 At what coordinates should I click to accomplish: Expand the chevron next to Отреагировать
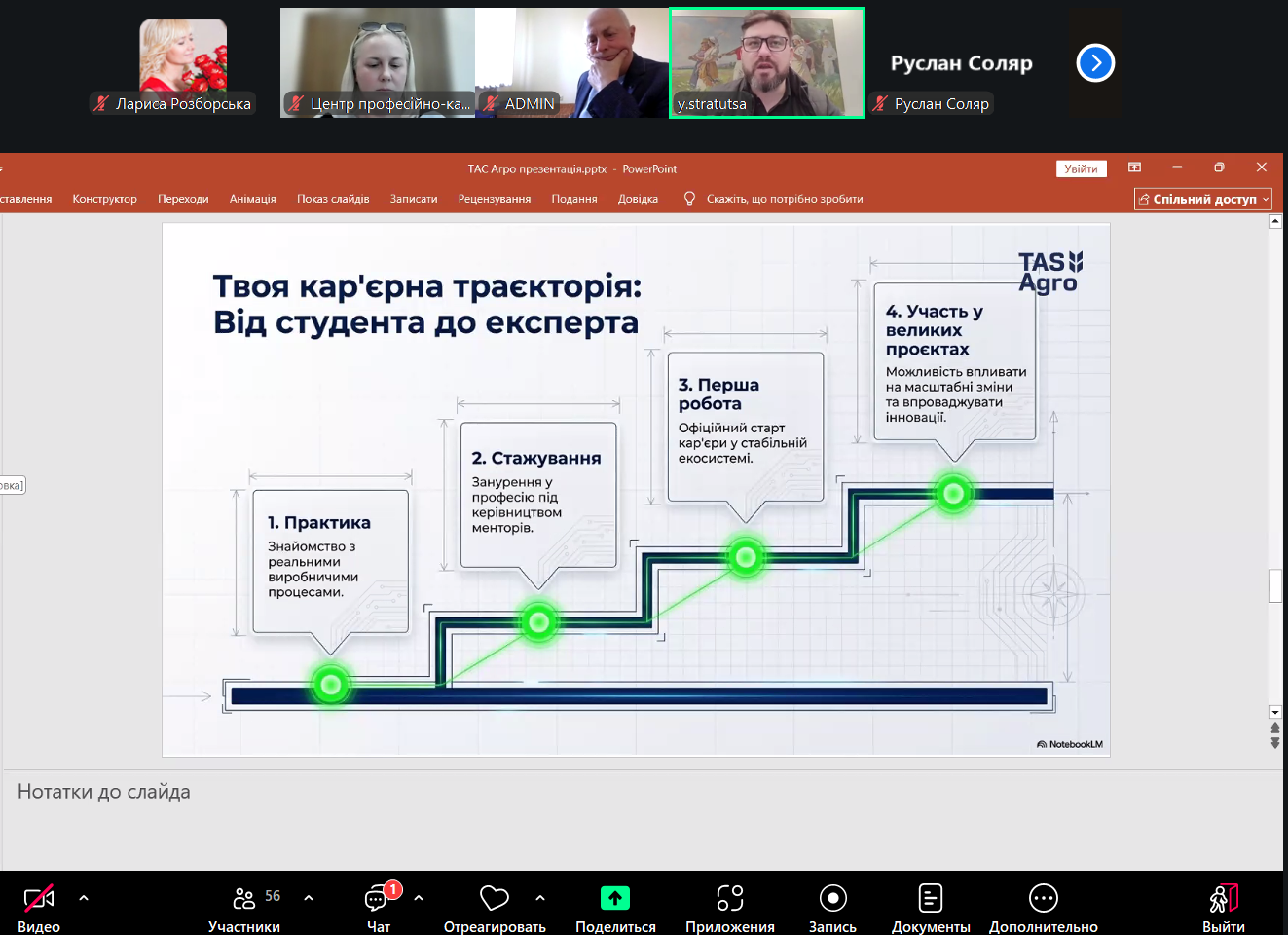click(x=540, y=898)
